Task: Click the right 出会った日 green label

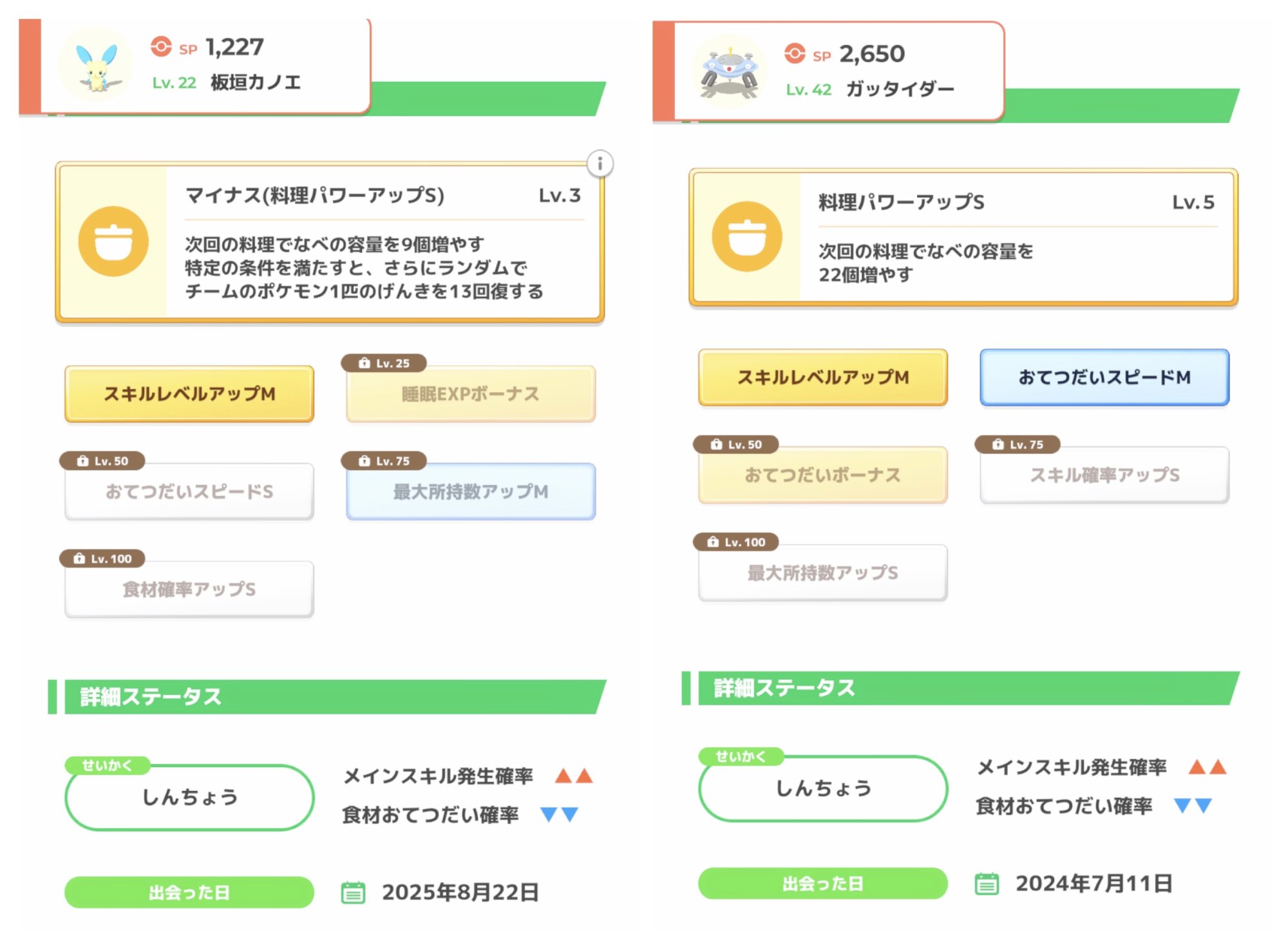Action: pos(822,884)
